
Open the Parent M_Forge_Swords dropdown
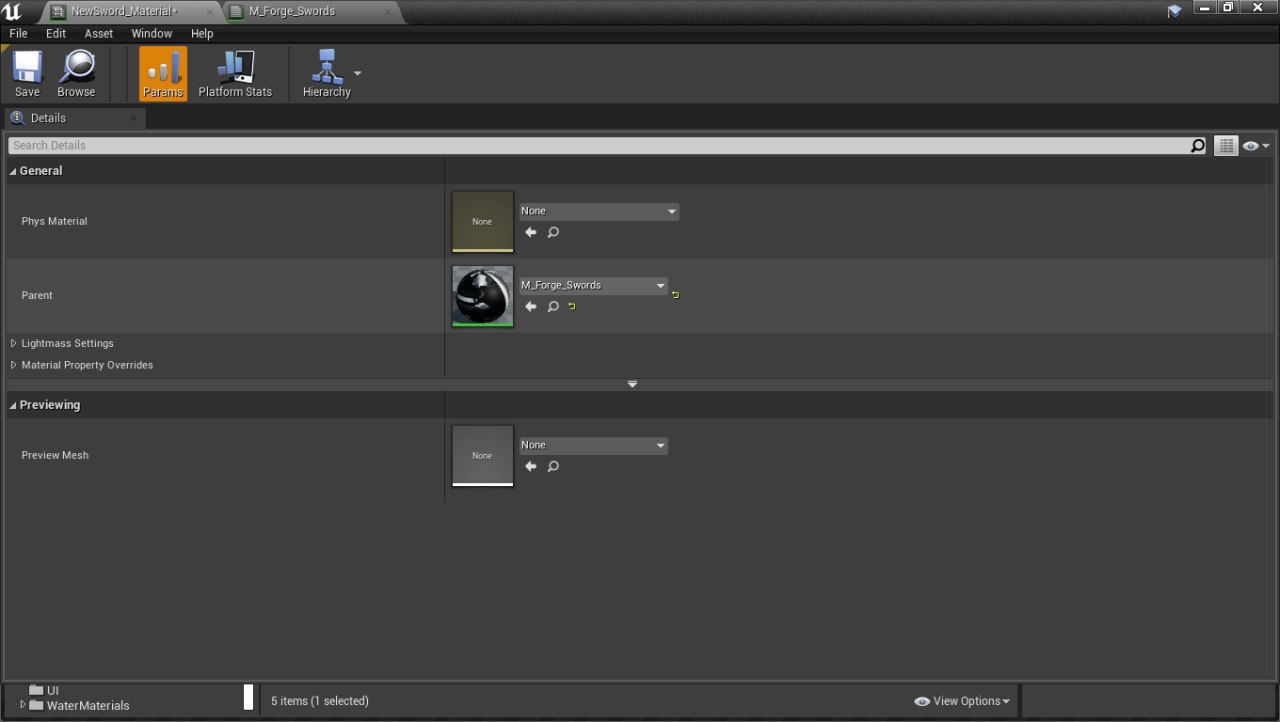pos(593,285)
